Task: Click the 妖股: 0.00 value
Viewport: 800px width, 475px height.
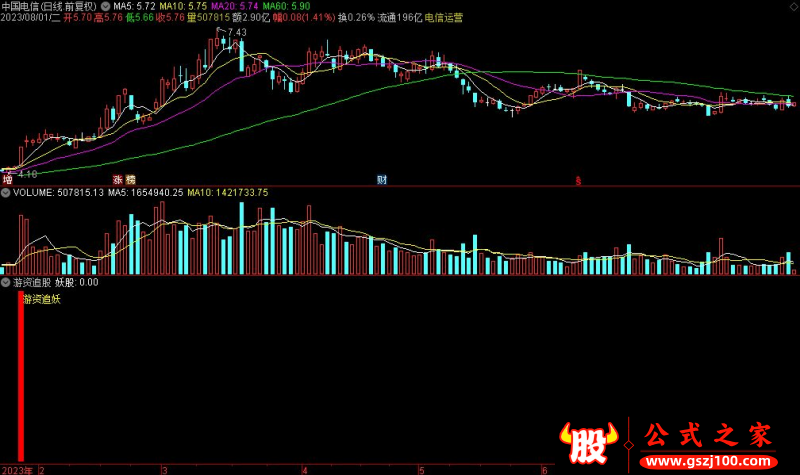Action: point(77,283)
